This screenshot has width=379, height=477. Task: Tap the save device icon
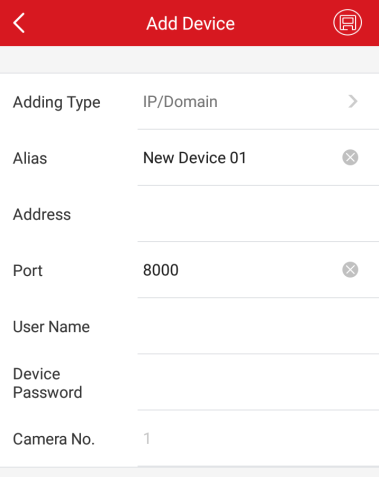pos(347,23)
